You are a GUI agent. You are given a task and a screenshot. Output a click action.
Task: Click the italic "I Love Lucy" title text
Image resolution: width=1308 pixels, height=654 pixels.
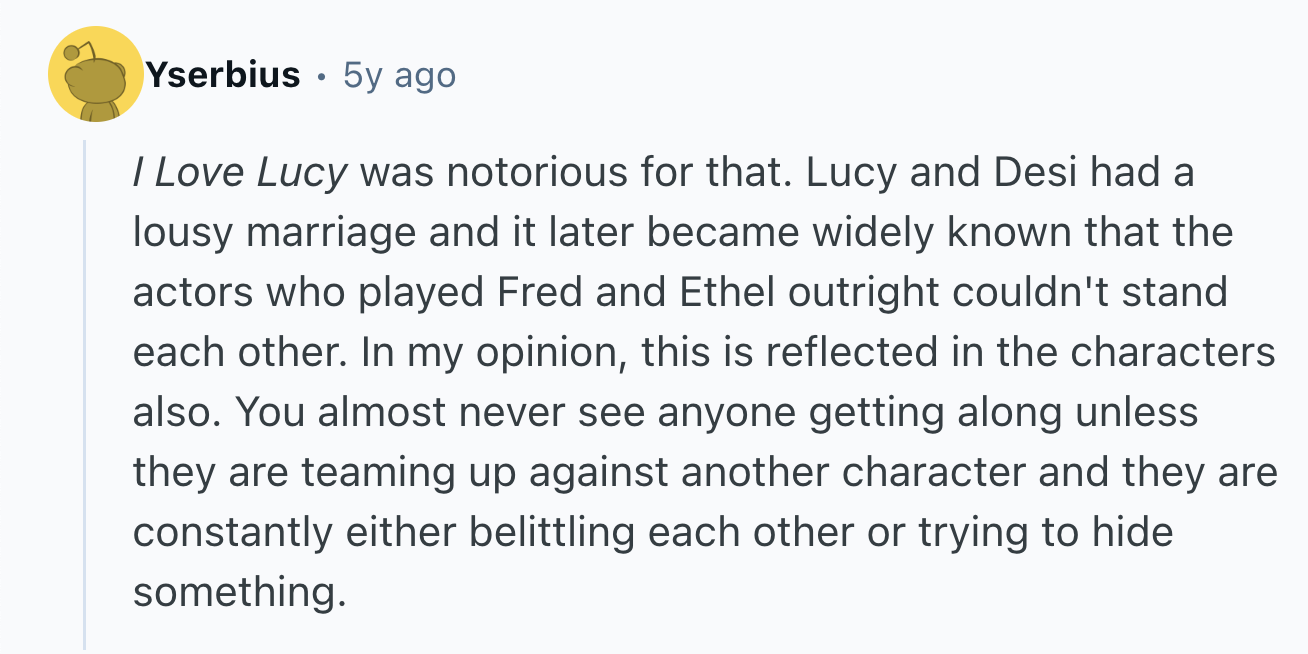click(x=240, y=173)
